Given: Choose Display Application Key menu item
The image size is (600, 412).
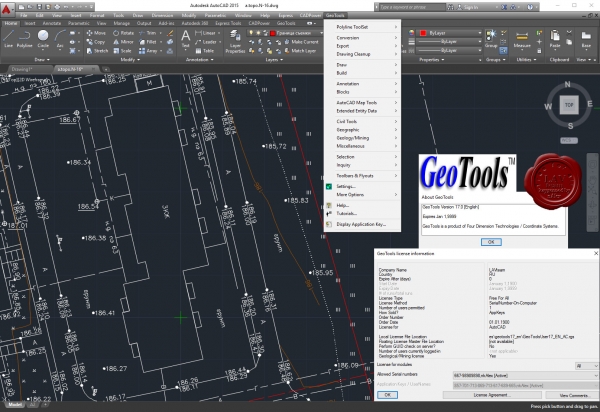Looking at the screenshot, I should [362, 225].
